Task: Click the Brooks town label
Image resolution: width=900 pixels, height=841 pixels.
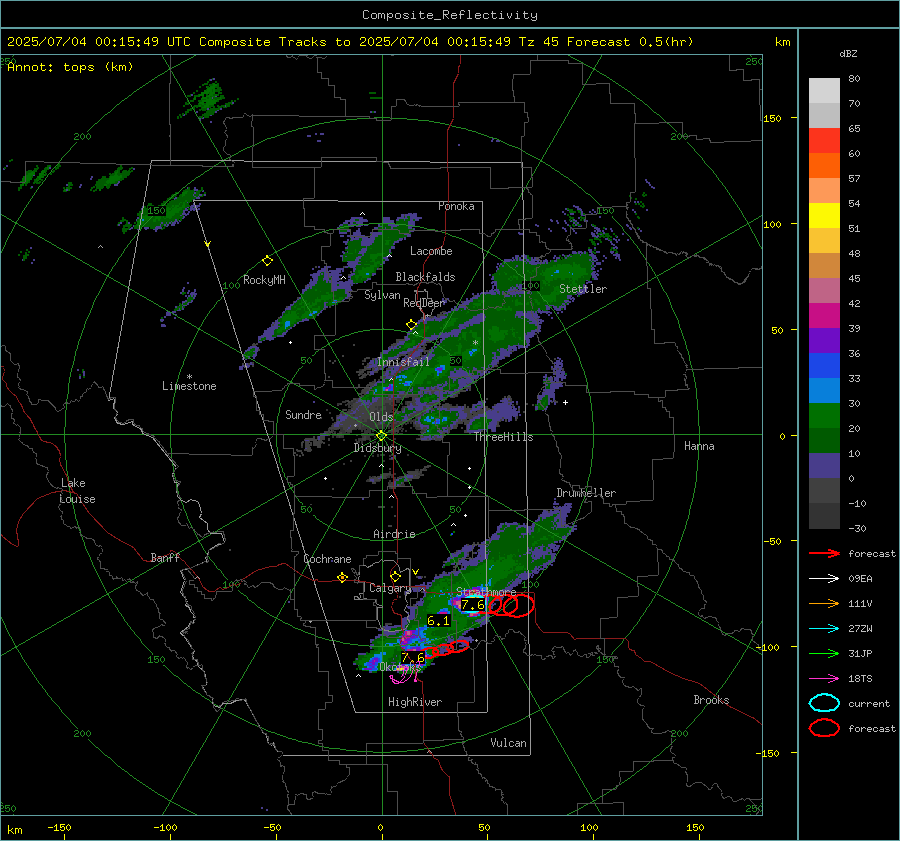Action: click(x=711, y=700)
